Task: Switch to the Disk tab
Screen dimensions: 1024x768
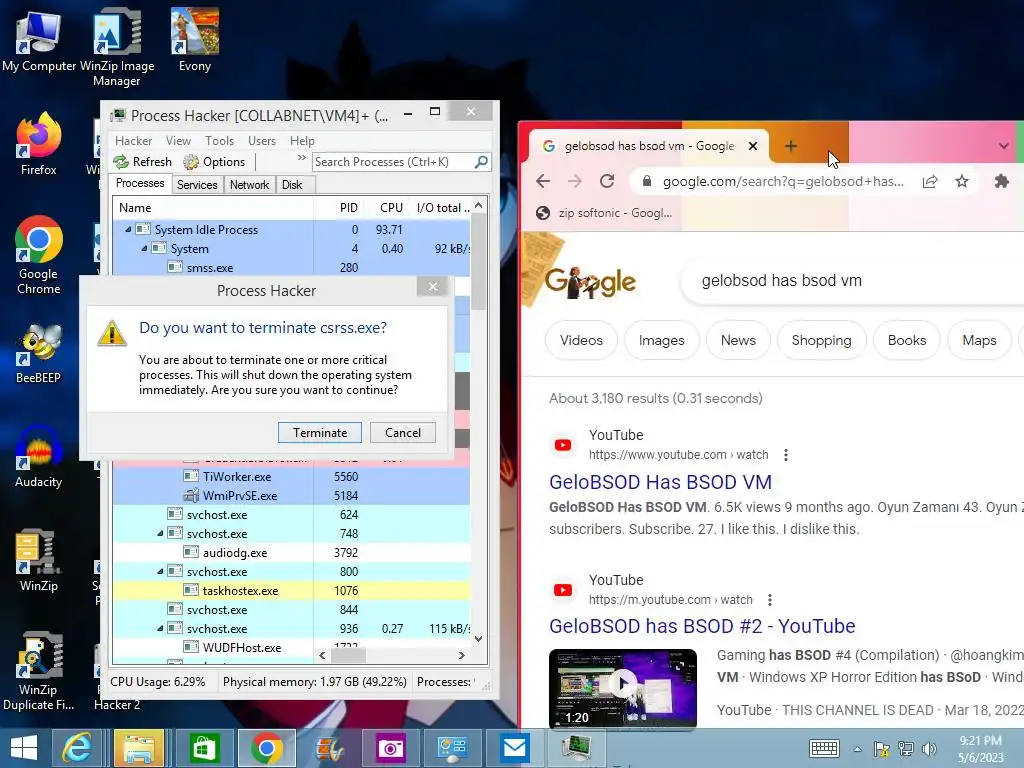Action: (x=292, y=185)
